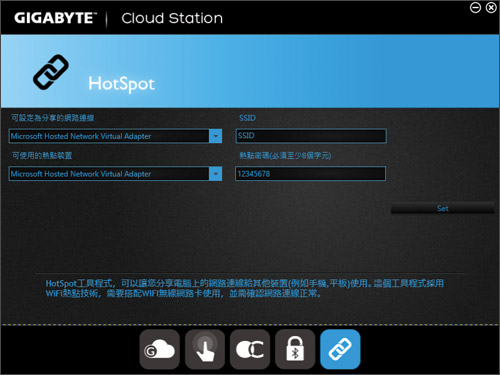The height and width of the screenshot is (375, 500).
Task: Click the large HotSpot chain logo in the header
Action: (51, 72)
